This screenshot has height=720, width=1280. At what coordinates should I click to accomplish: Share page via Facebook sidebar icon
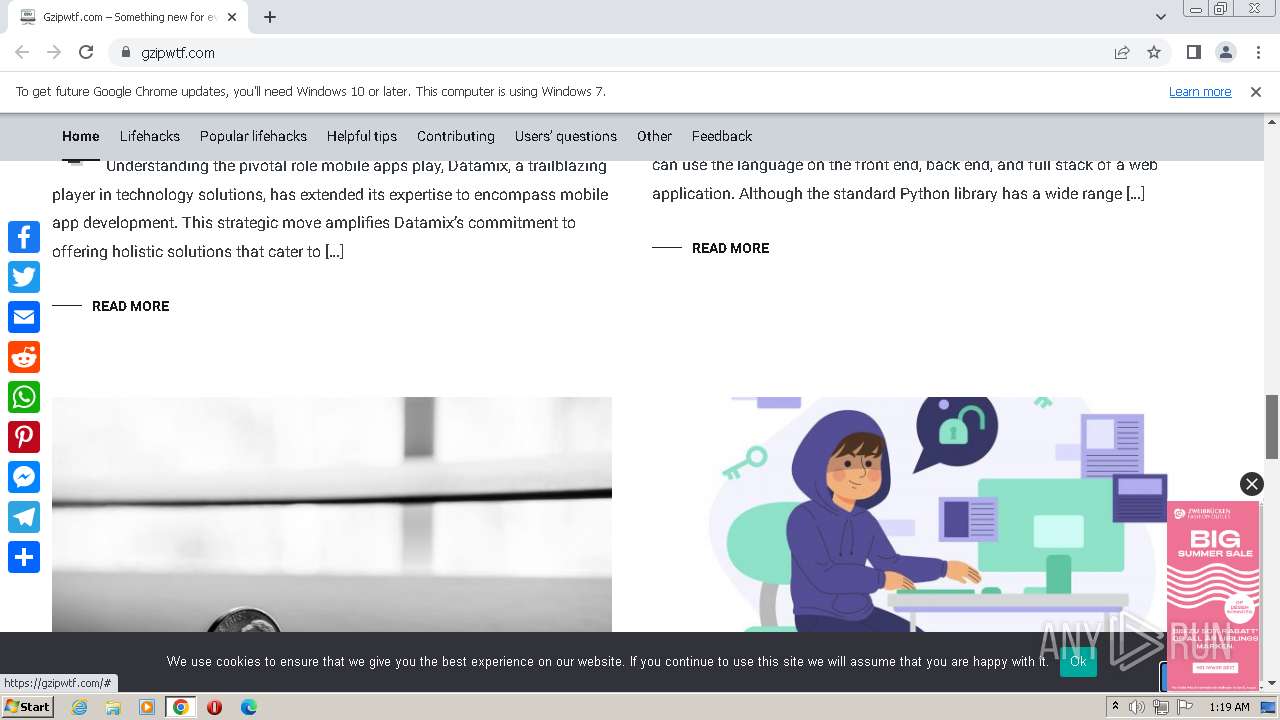[24, 237]
